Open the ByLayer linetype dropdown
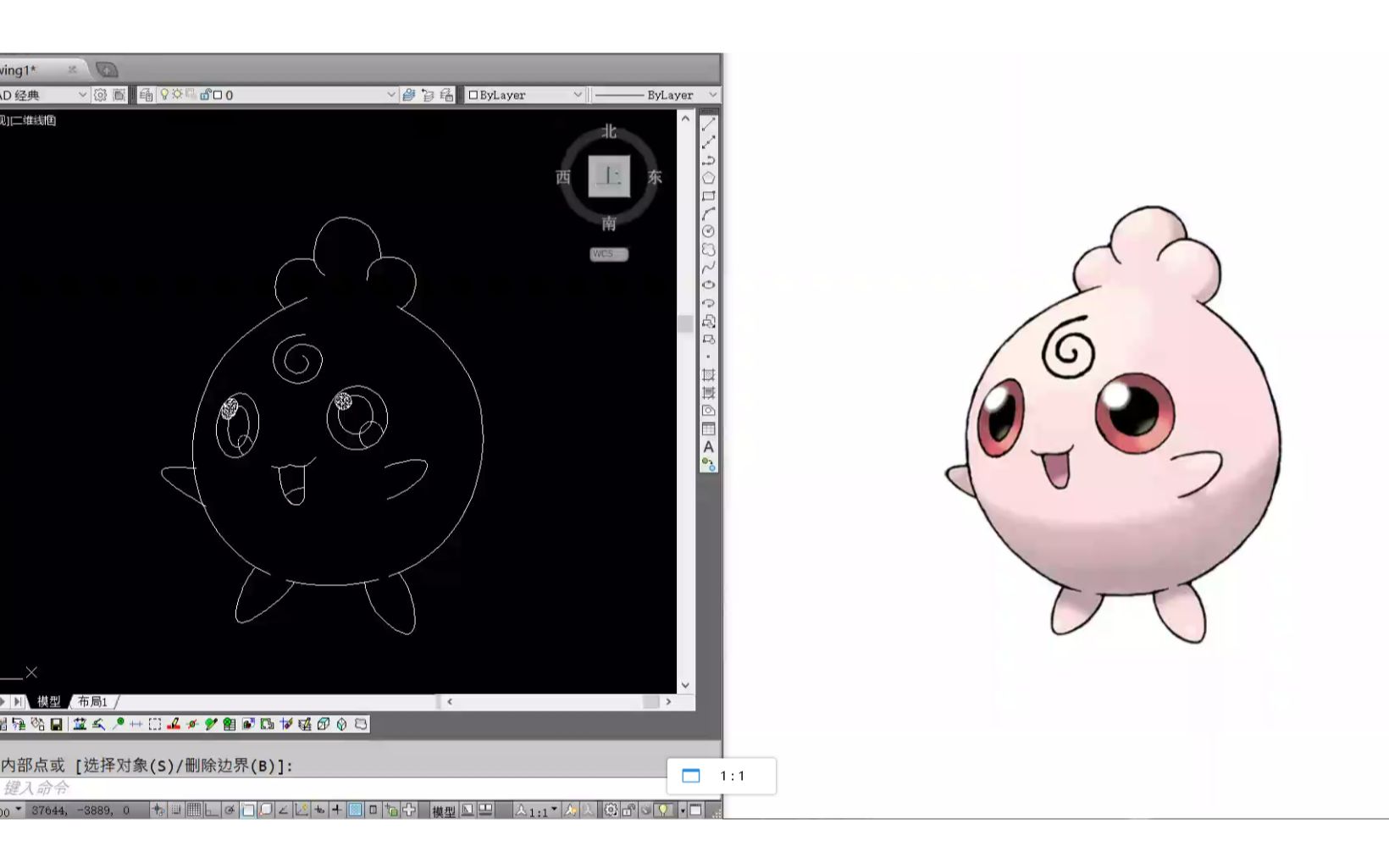 [656, 95]
